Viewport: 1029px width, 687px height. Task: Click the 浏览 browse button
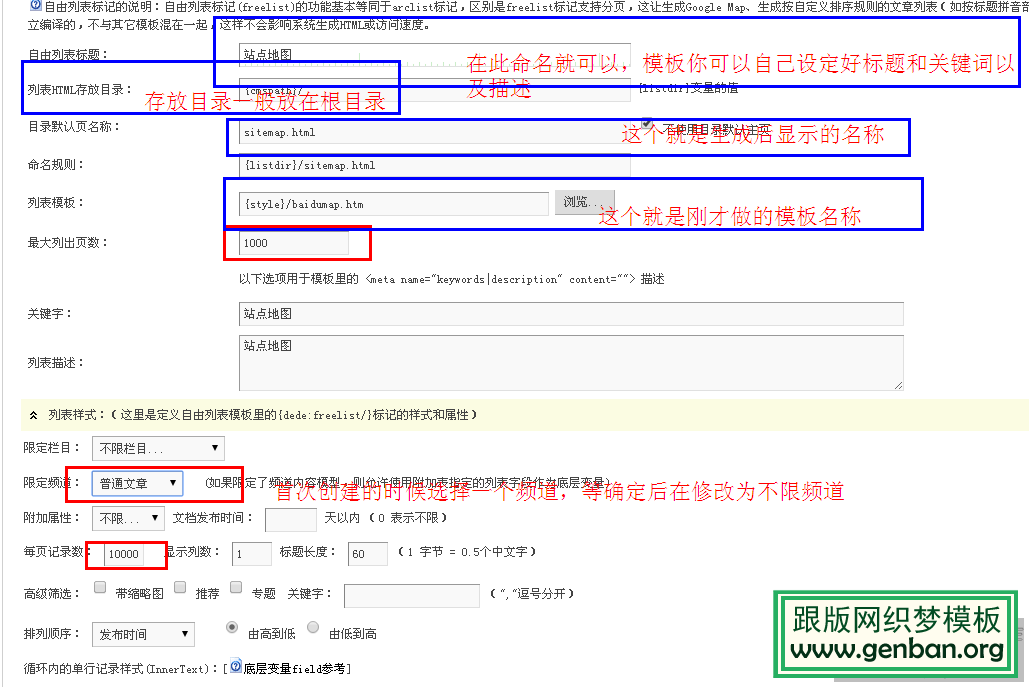pos(585,202)
